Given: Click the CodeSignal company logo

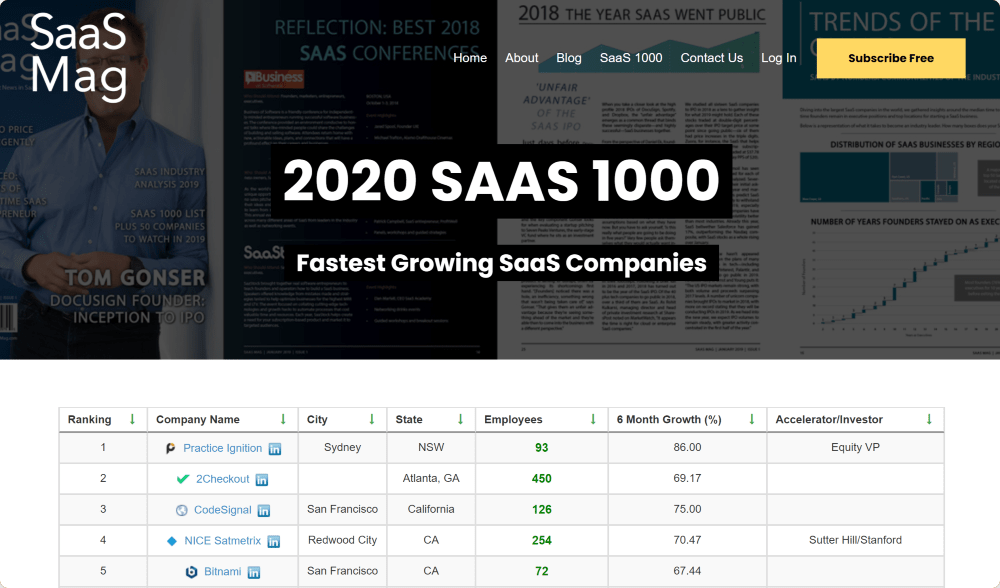Looking at the screenshot, I should (182, 510).
